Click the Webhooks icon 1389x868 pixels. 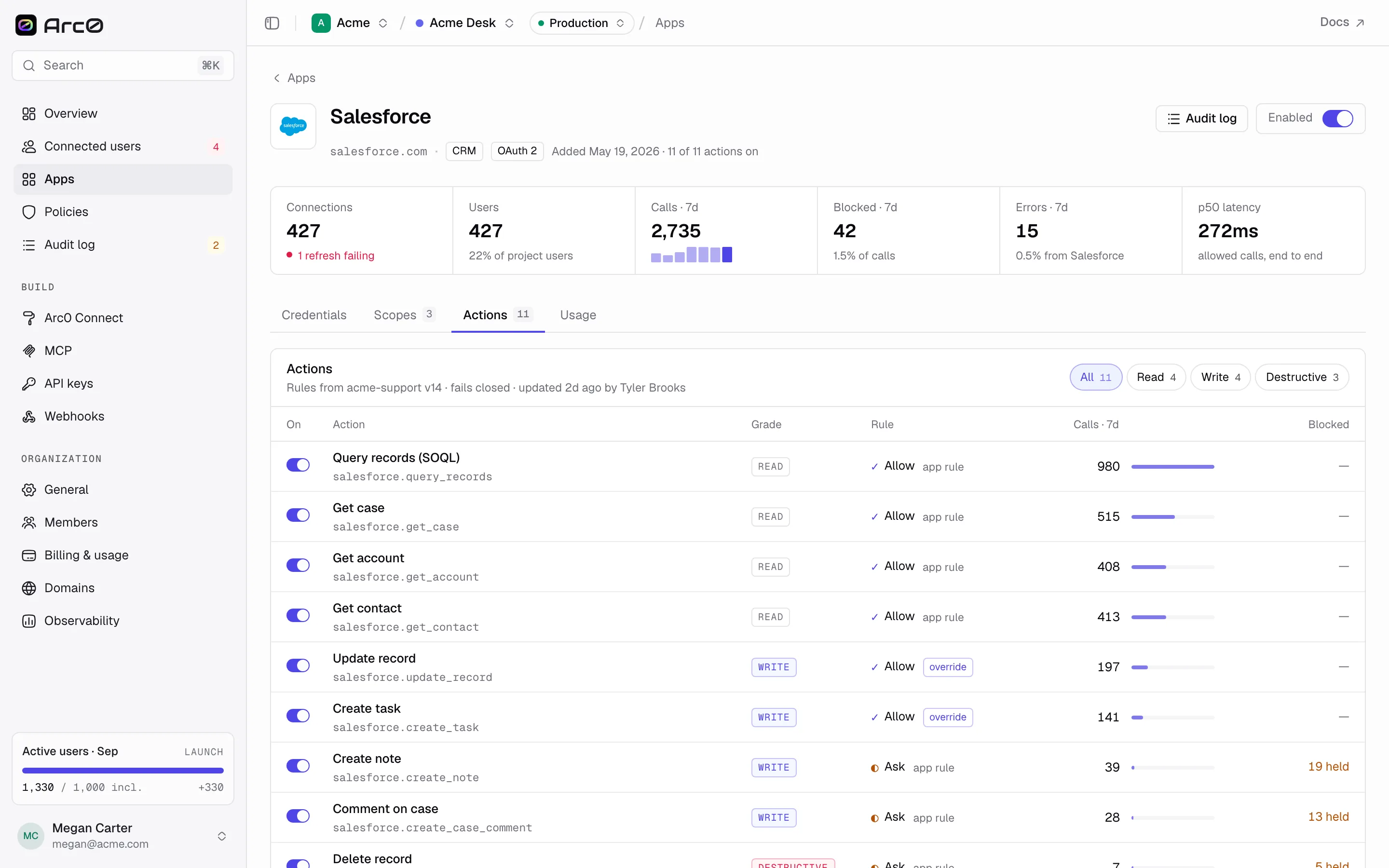pos(29,416)
